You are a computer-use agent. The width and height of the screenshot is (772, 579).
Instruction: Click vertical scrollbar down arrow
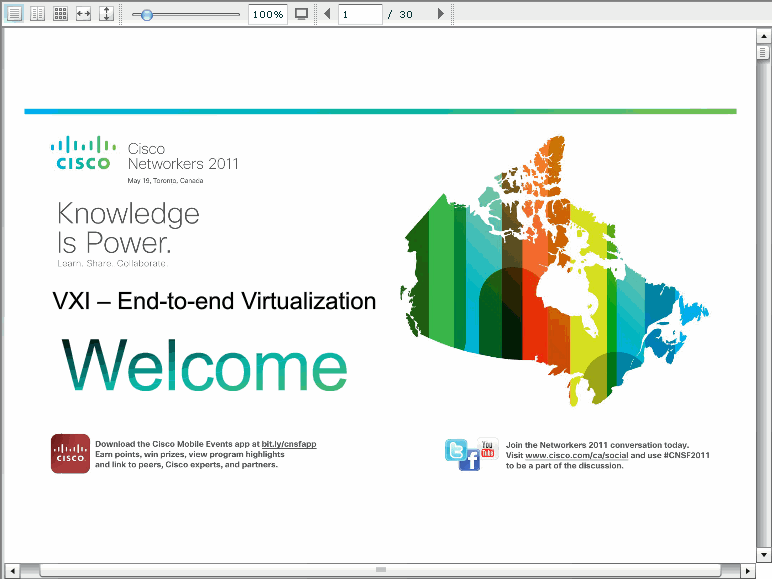763,554
